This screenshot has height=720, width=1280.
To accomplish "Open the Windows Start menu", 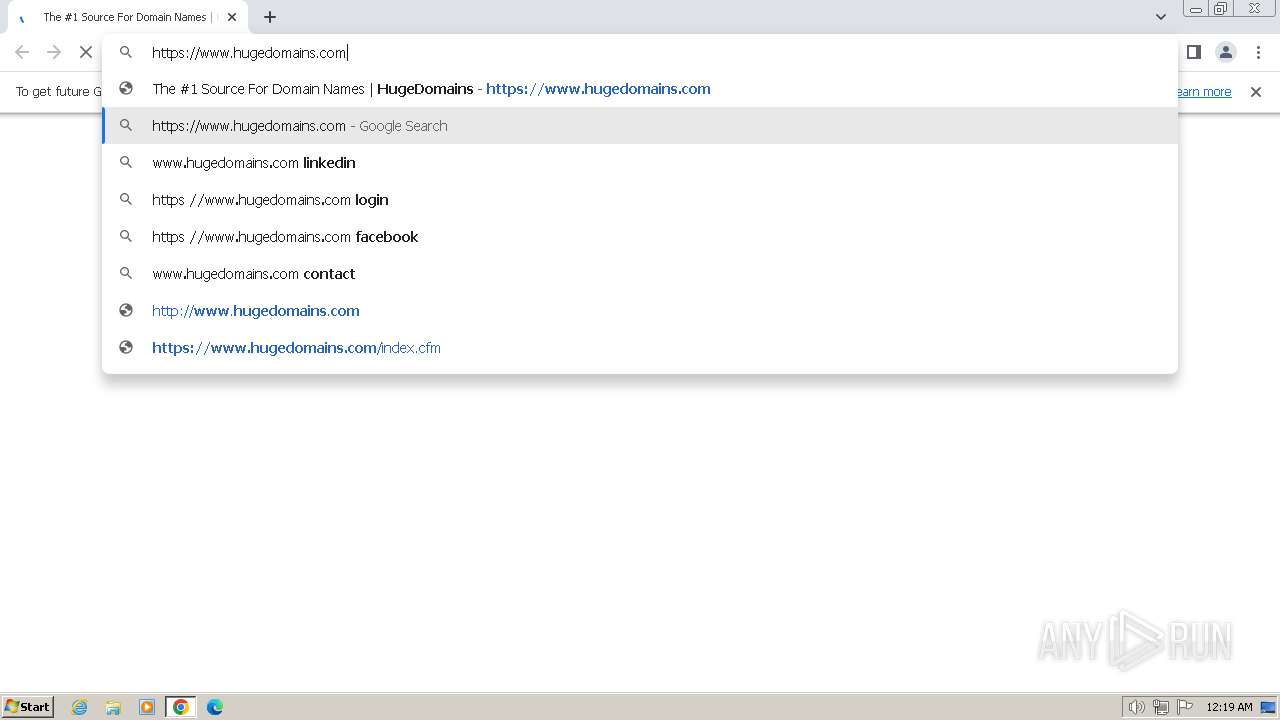I will tap(28, 707).
